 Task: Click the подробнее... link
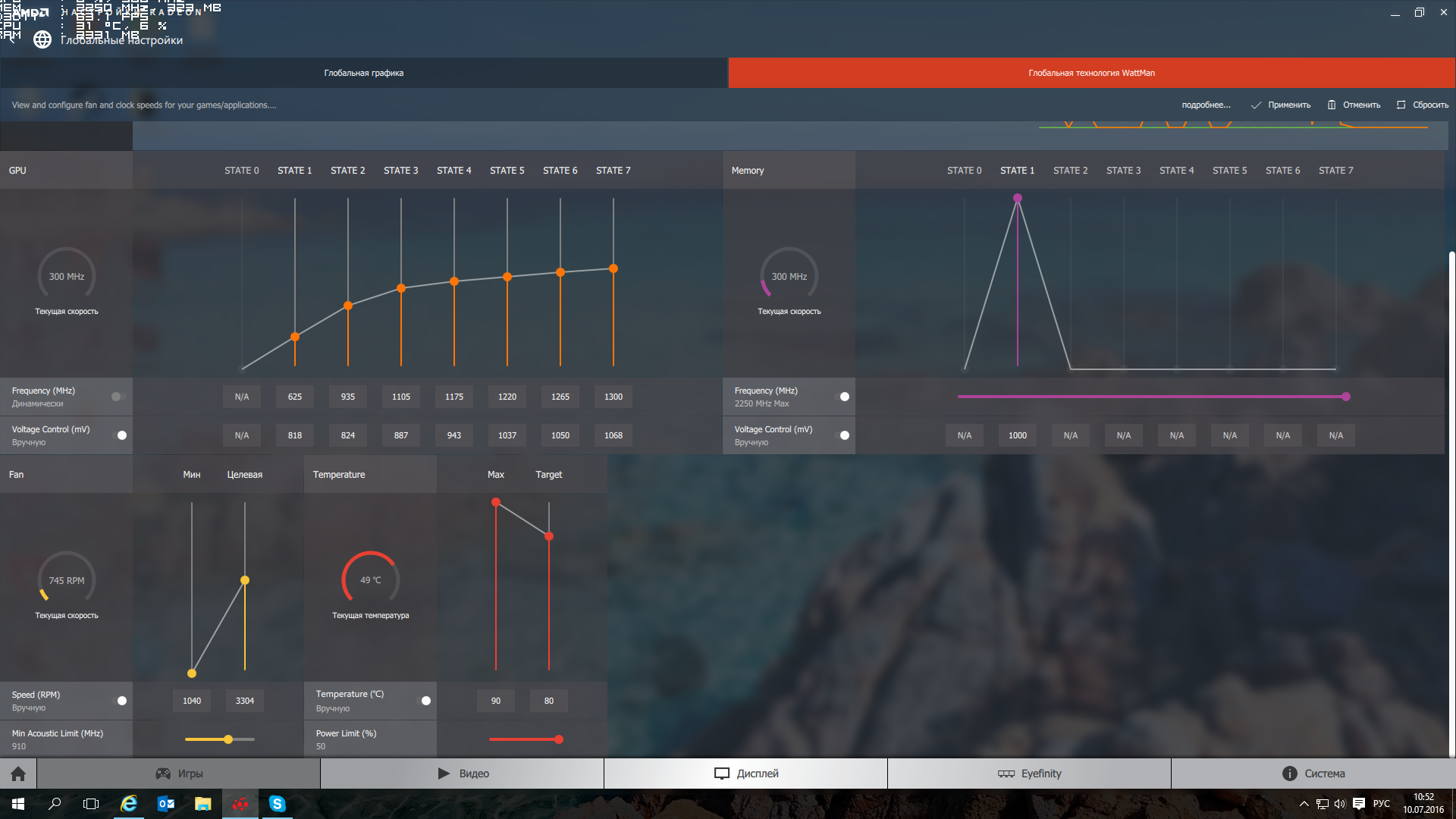(x=1206, y=105)
